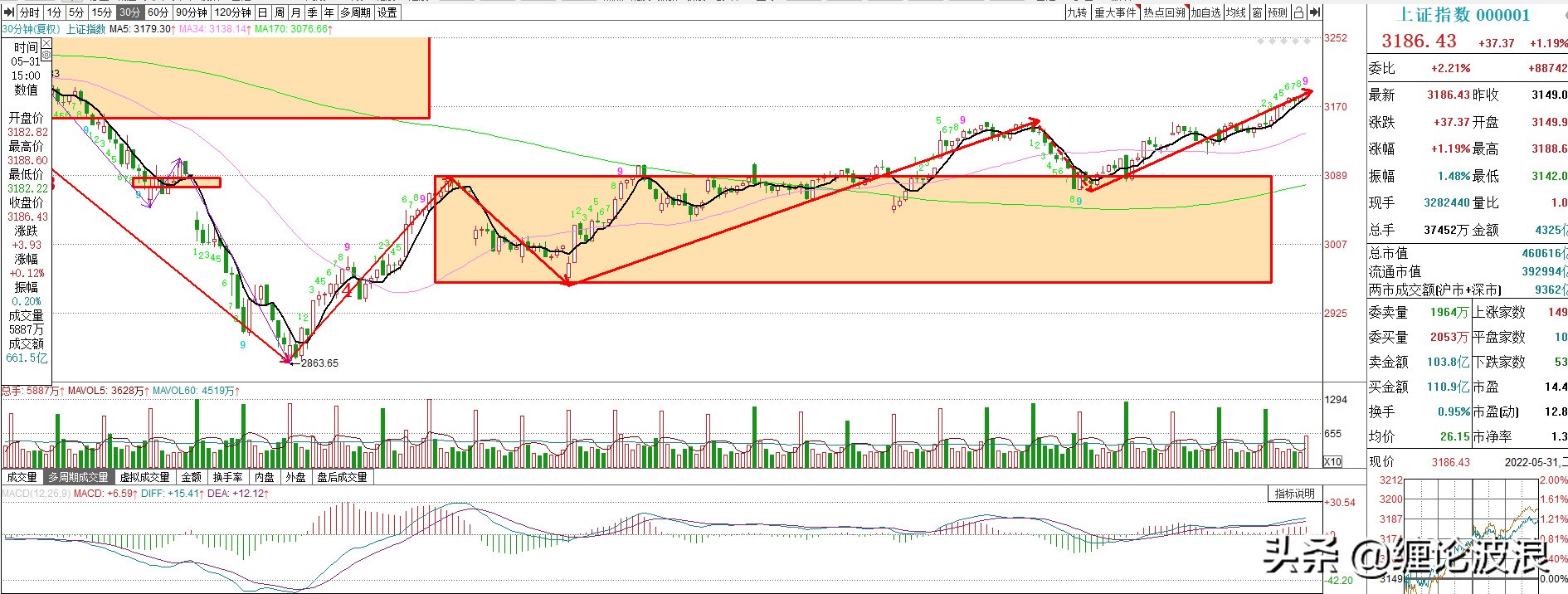1568x594 pixels.
Task: Select the 盘后成交量 tab
Action: coord(342,477)
